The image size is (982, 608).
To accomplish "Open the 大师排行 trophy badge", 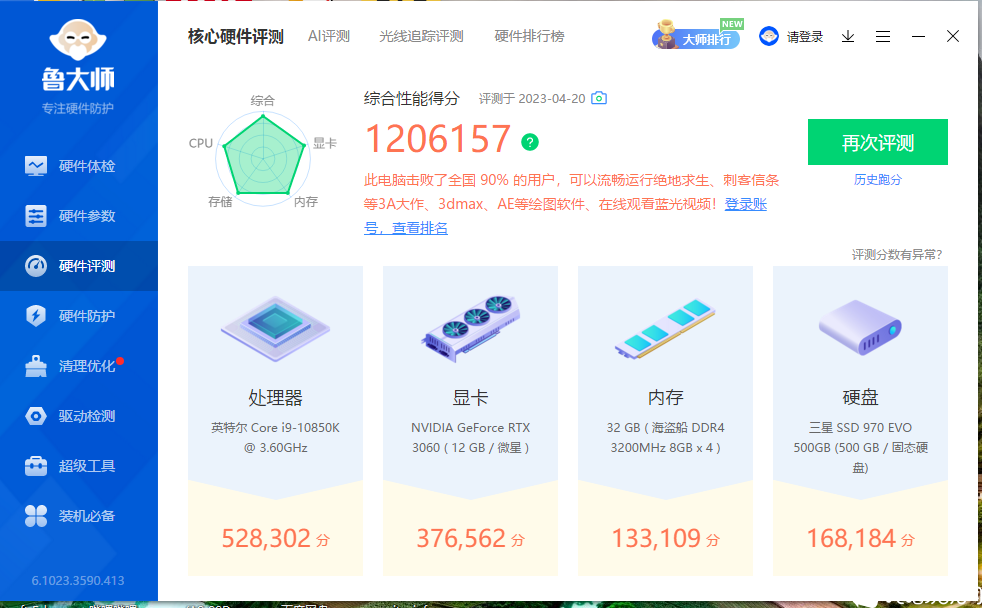I will (698, 35).
